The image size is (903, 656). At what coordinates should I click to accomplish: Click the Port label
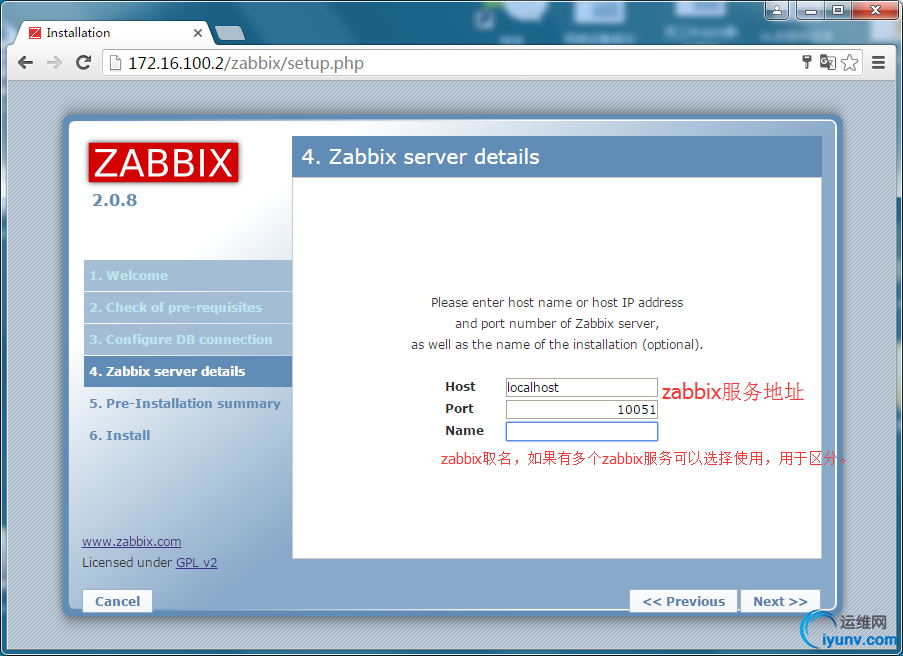tap(459, 408)
